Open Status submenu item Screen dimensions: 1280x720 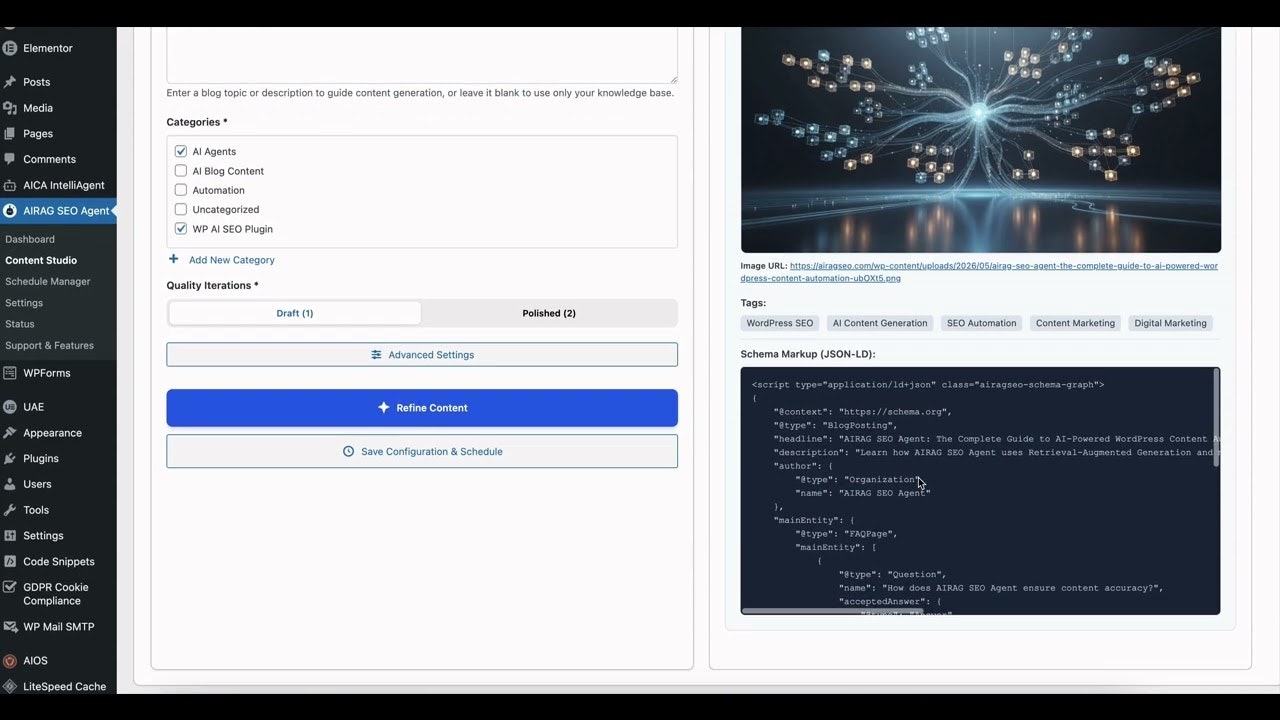pos(20,324)
